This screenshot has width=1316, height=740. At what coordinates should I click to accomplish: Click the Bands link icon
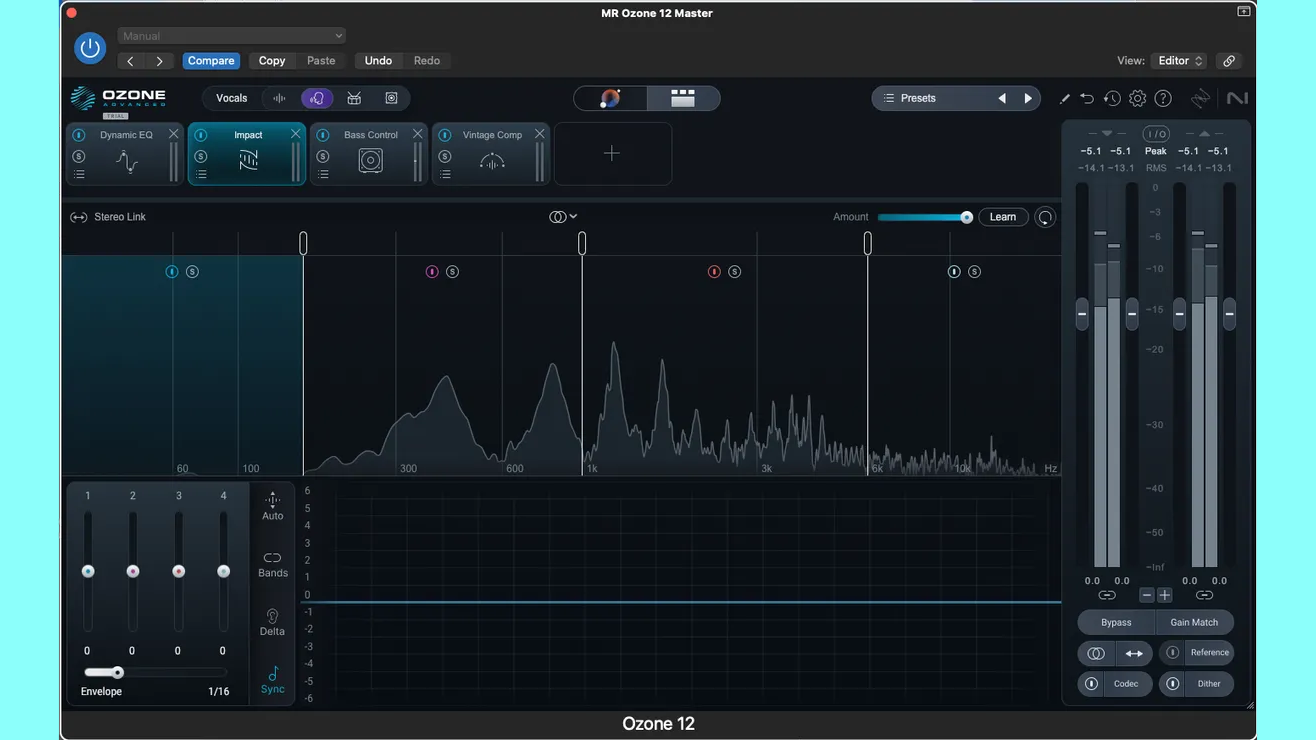tap(272, 558)
